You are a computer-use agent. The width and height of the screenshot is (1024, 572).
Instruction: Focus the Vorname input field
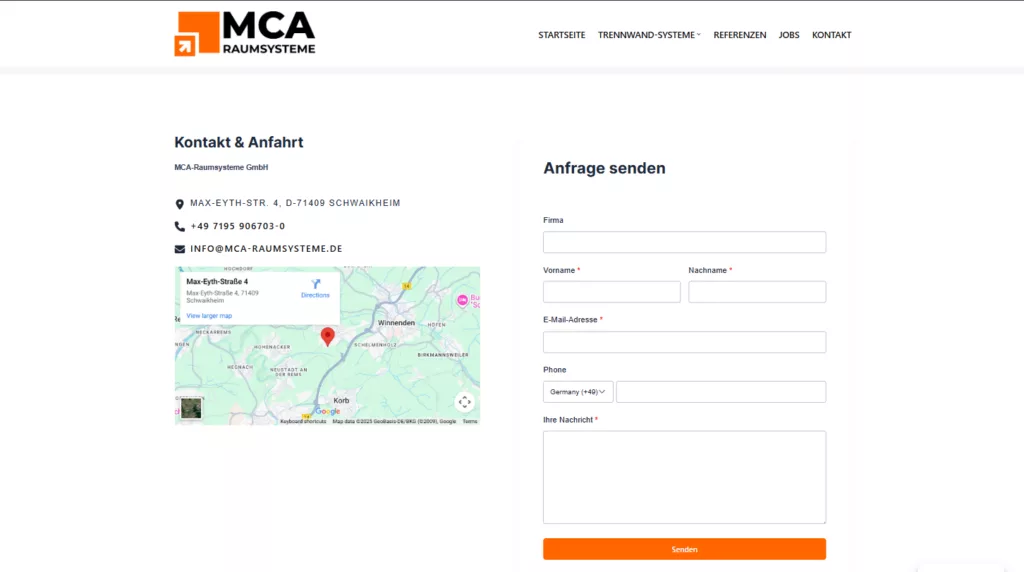coord(611,292)
